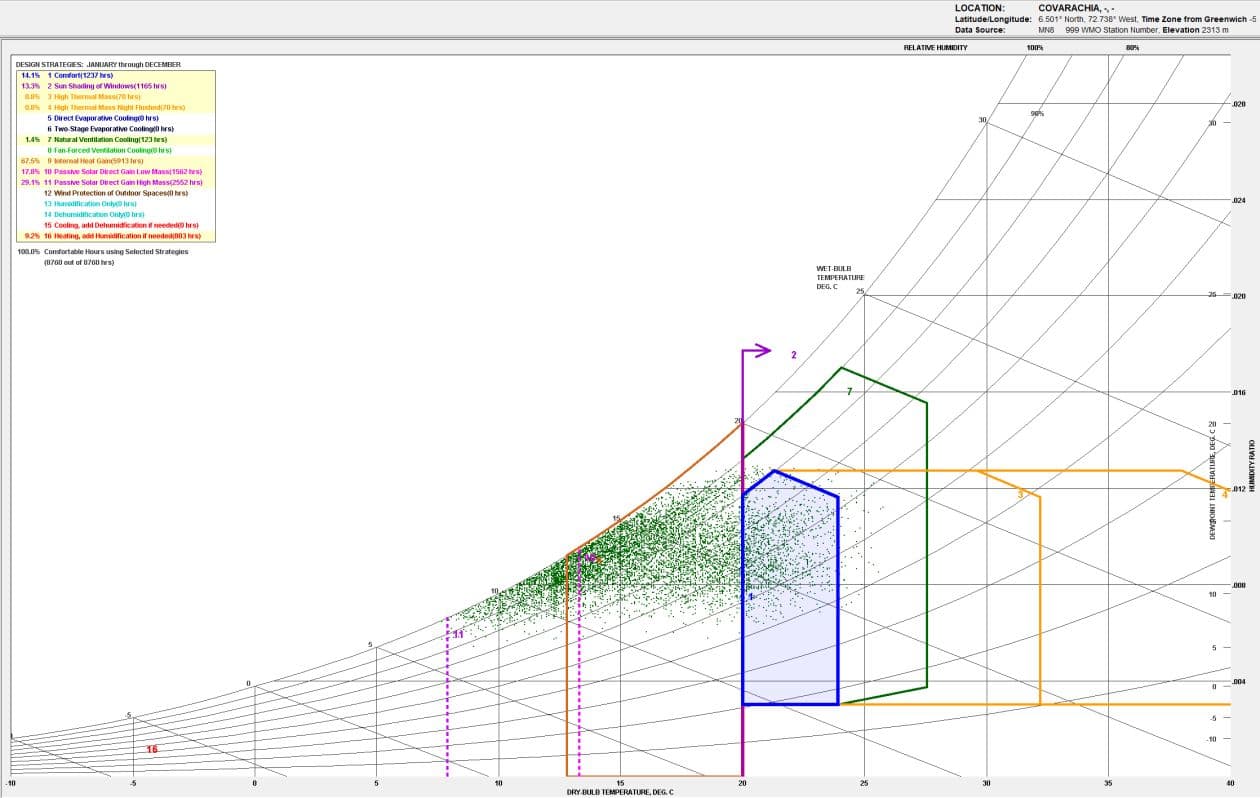Click the DESIGN STRATEGIES: JANUARY through DECEMBER heading
This screenshot has width=1260, height=798.
98,64
